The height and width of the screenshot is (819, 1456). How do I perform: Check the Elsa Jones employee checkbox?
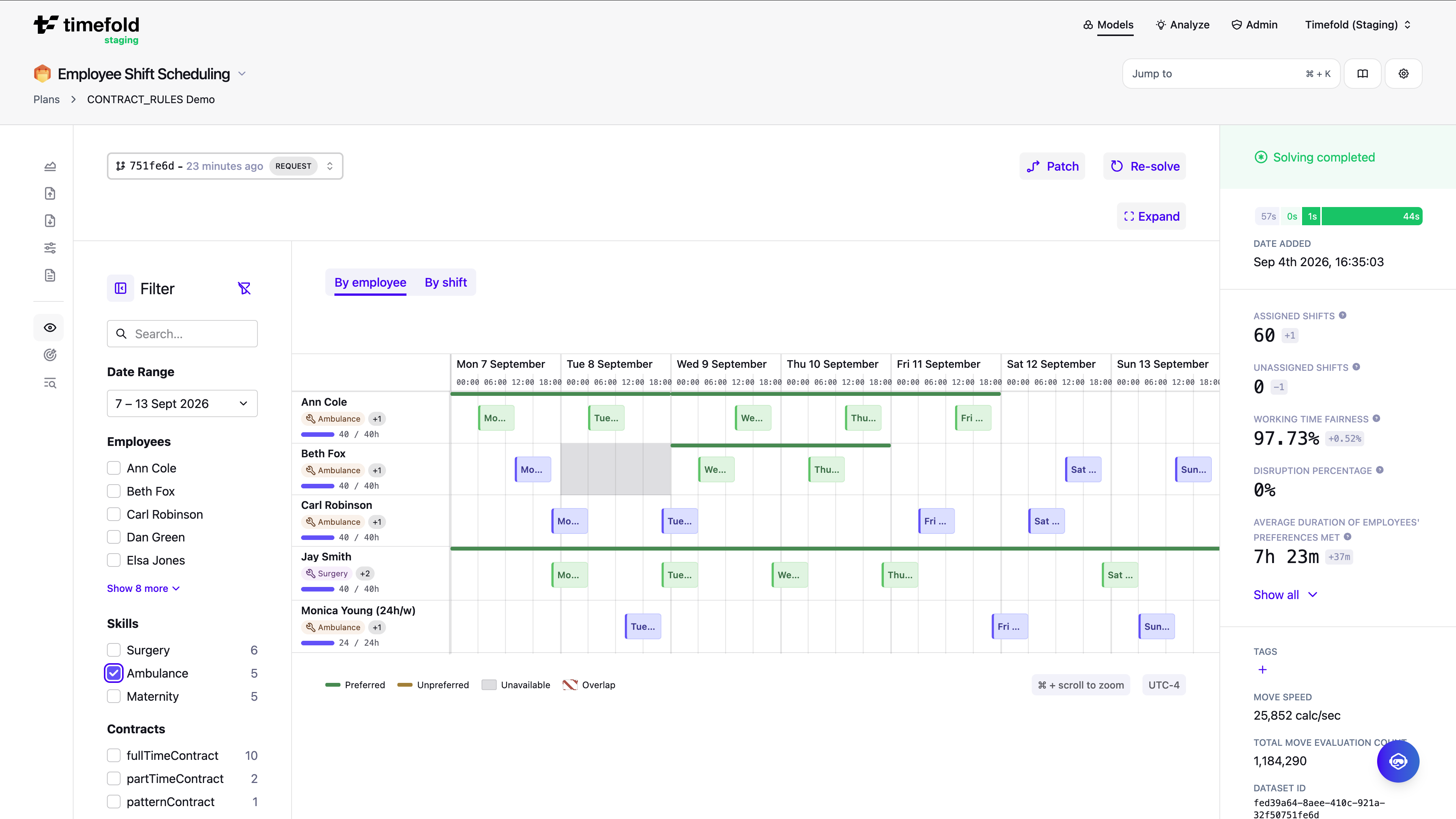(x=114, y=560)
